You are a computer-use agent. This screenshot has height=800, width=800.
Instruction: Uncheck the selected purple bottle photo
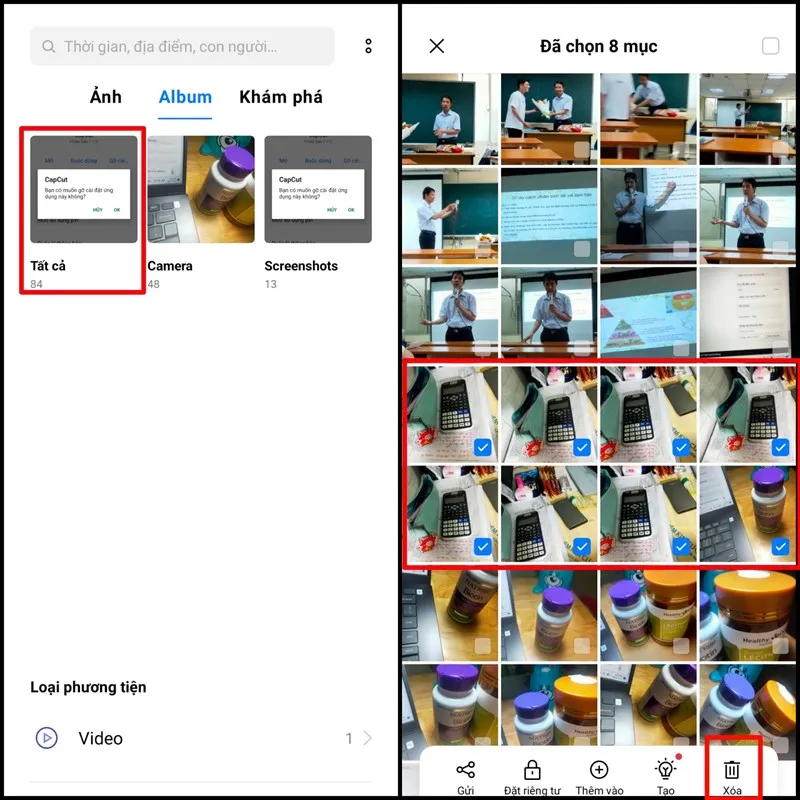coord(781,547)
